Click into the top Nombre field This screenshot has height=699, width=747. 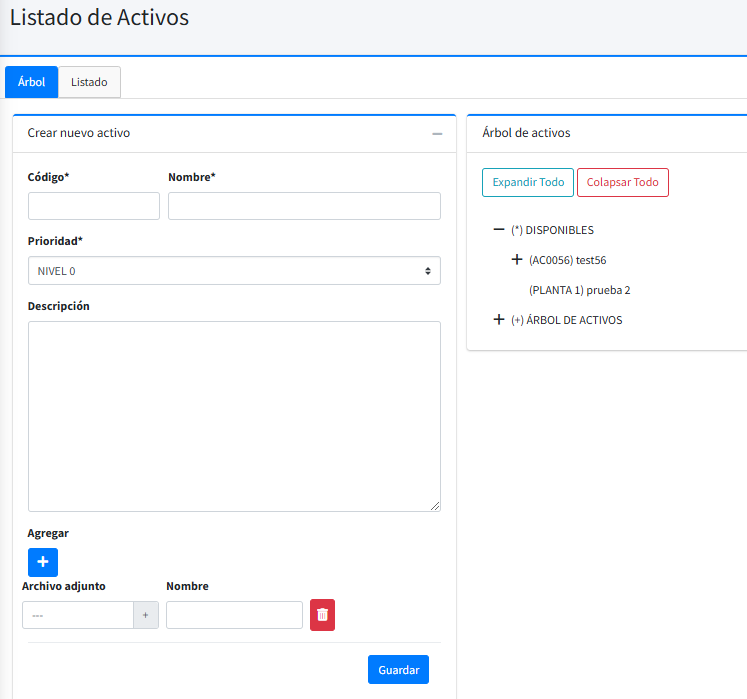pyautogui.click(x=304, y=206)
